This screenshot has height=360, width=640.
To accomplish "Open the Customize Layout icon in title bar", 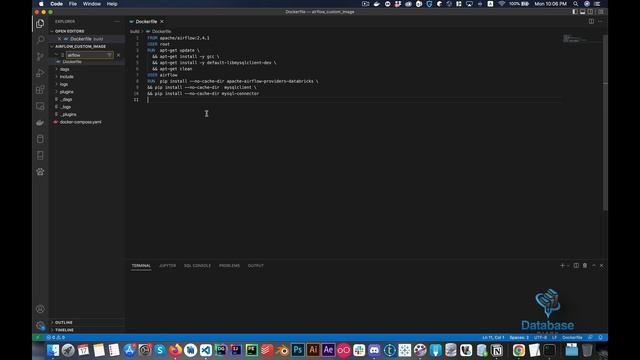I will [600, 12].
